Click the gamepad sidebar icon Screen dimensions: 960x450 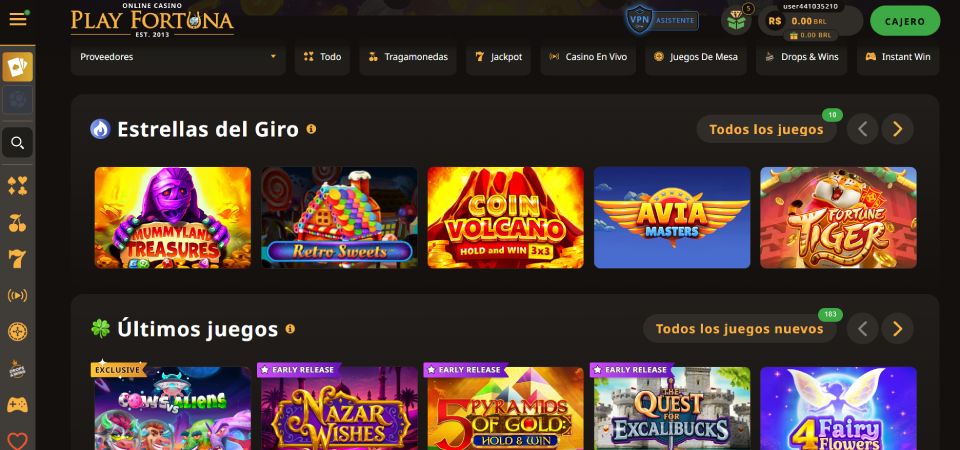pos(18,405)
